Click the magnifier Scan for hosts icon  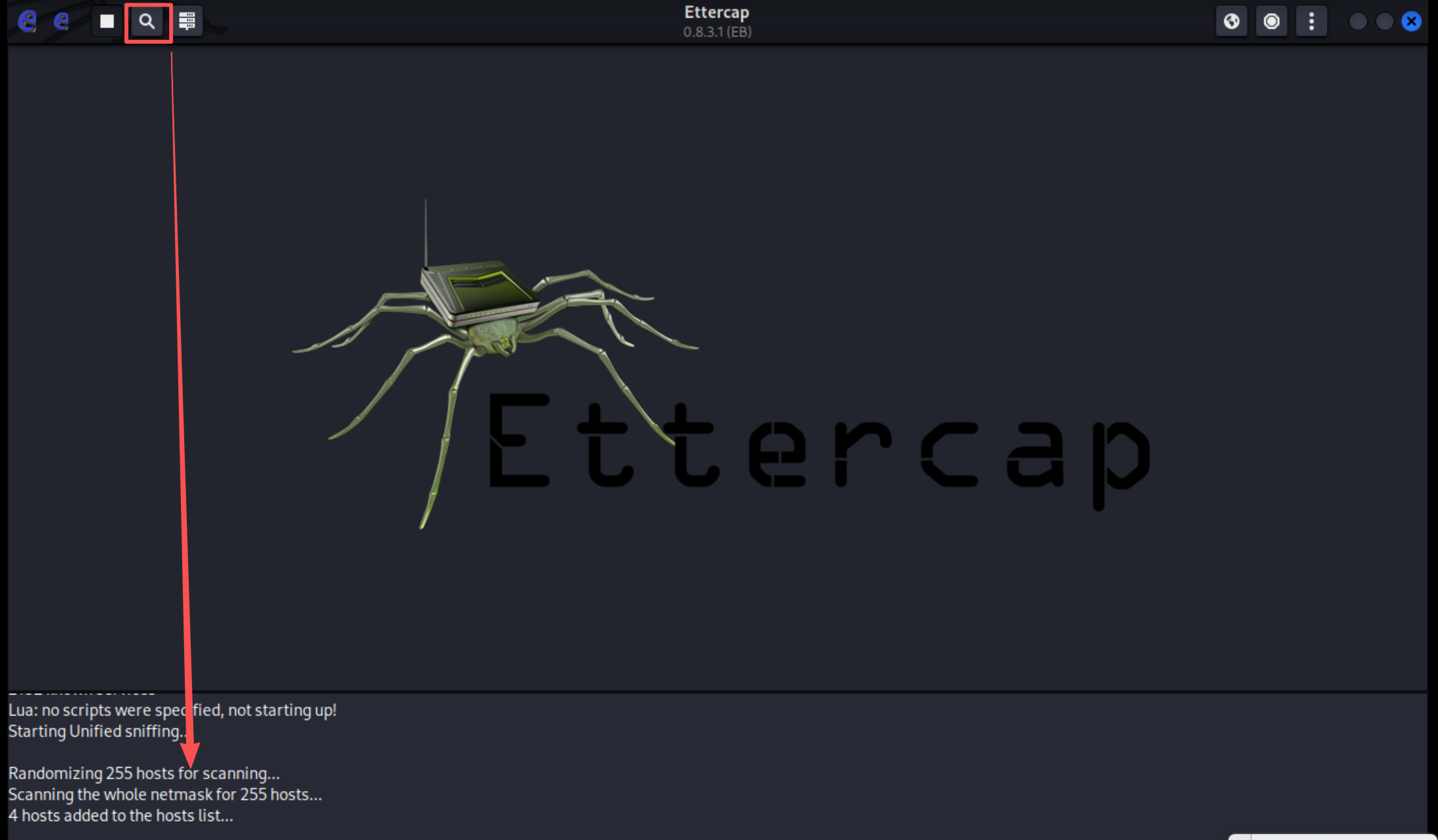(x=148, y=22)
